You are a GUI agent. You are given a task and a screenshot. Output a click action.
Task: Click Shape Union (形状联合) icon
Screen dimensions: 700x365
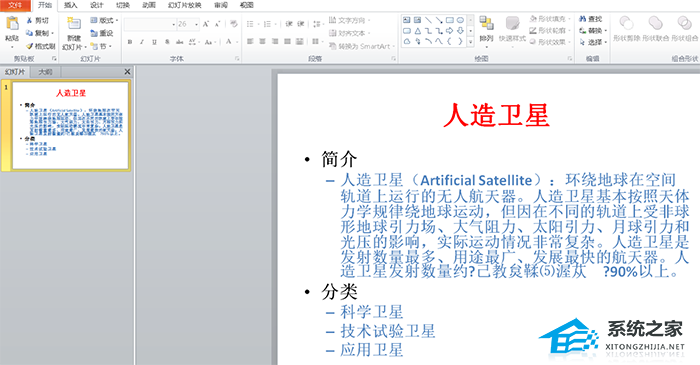coord(655,23)
